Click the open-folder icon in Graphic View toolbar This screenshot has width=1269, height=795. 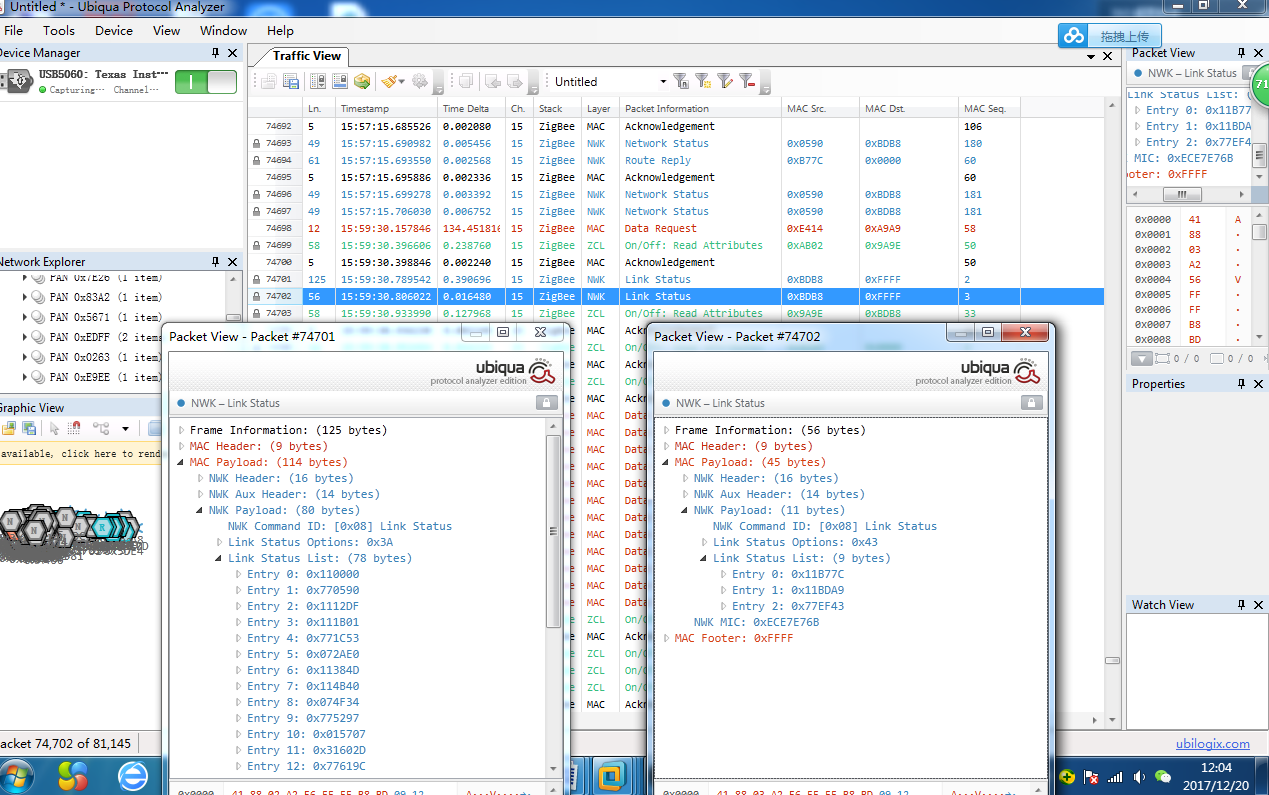click(x=8, y=428)
